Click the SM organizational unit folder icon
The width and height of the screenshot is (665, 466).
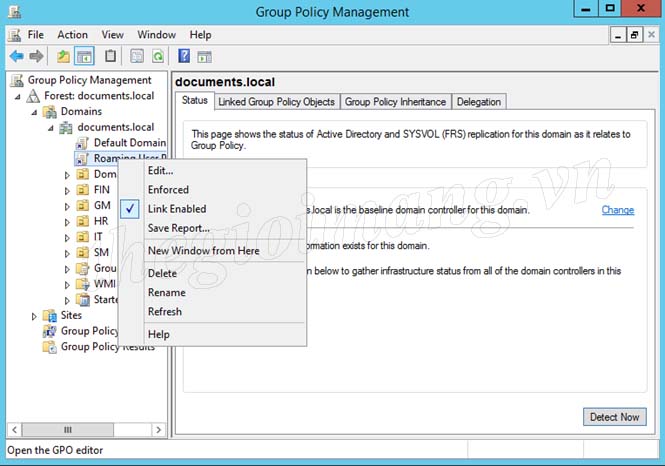83,252
